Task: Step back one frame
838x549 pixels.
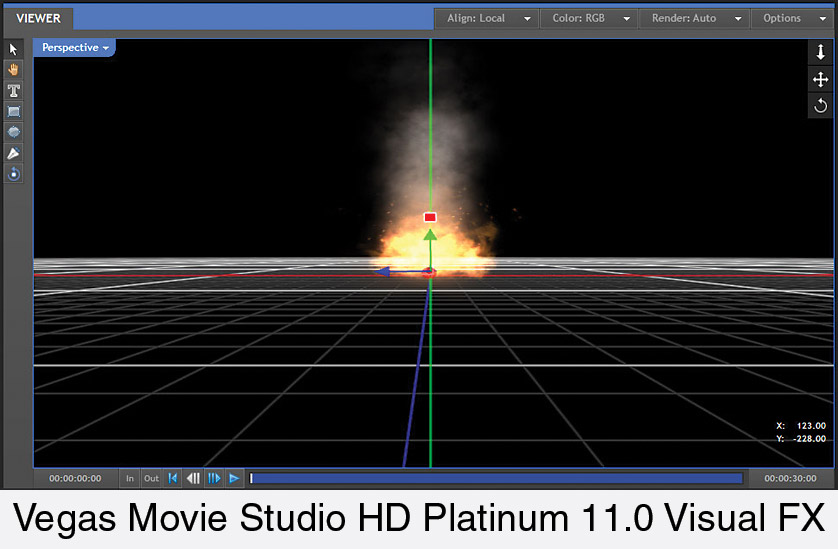Action: point(193,478)
